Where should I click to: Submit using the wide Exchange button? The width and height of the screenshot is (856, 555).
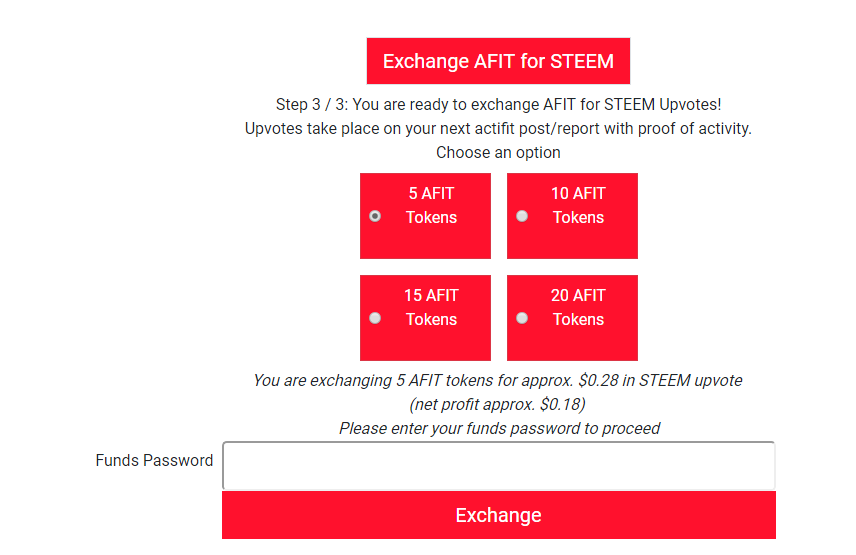[498, 515]
